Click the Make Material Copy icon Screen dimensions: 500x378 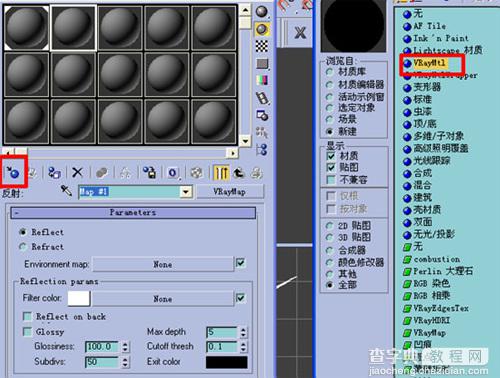tap(101, 173)
